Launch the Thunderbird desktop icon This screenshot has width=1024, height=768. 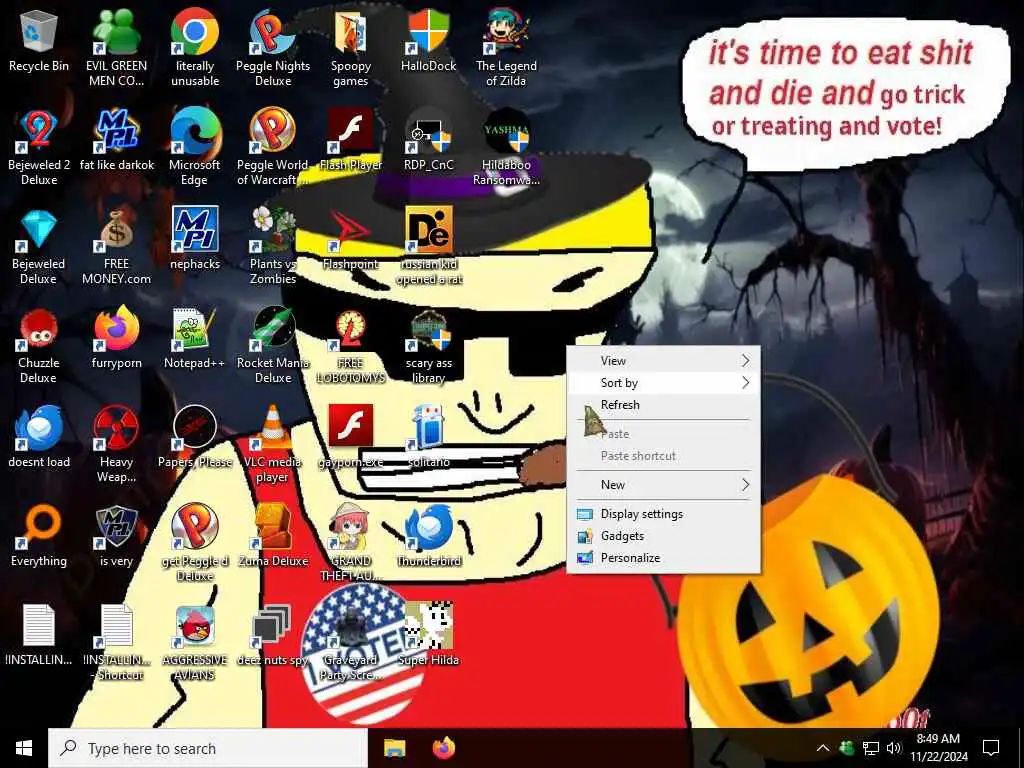[428, 537]
